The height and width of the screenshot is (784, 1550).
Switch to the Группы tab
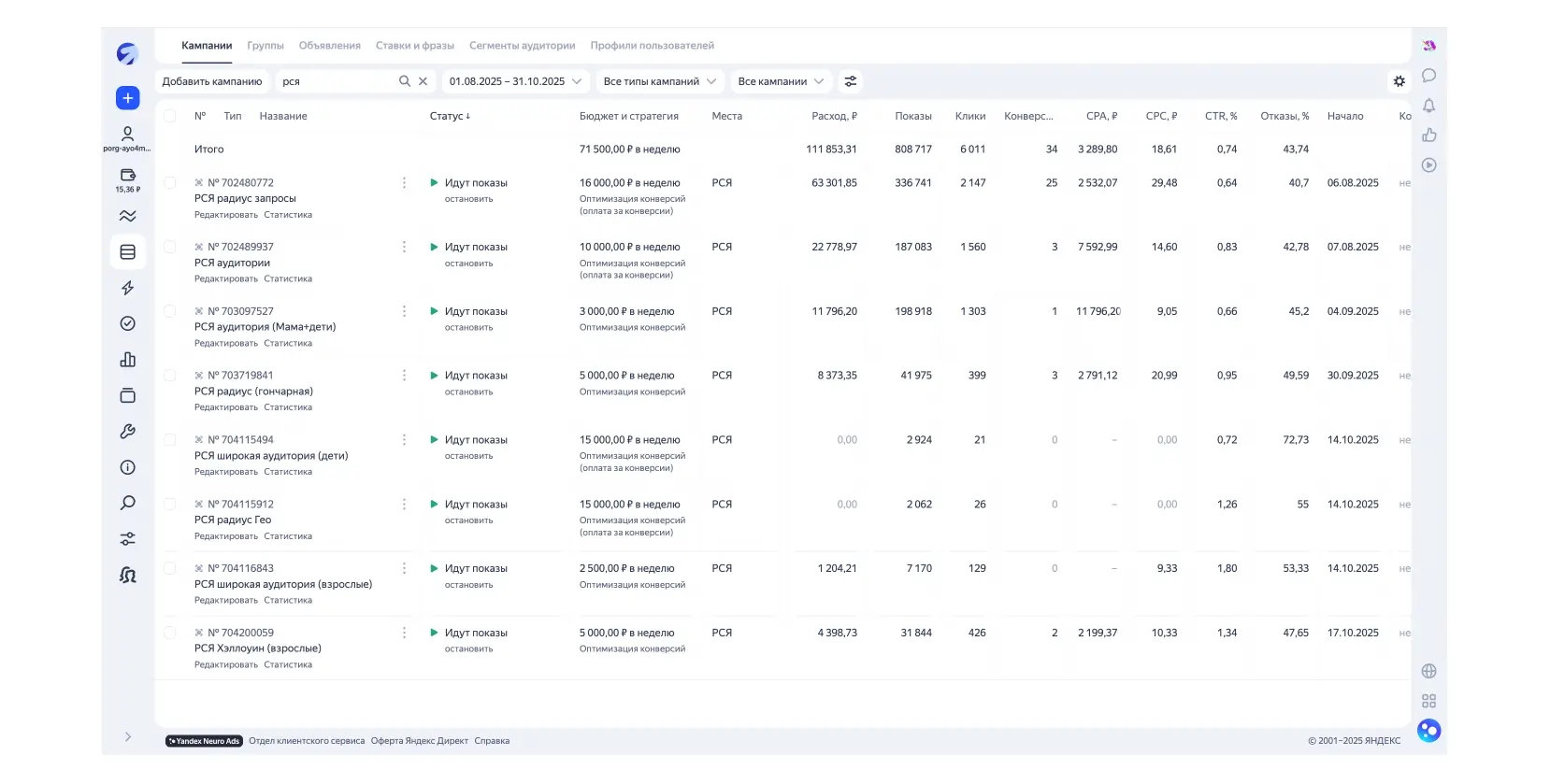(x=266, y=46)
